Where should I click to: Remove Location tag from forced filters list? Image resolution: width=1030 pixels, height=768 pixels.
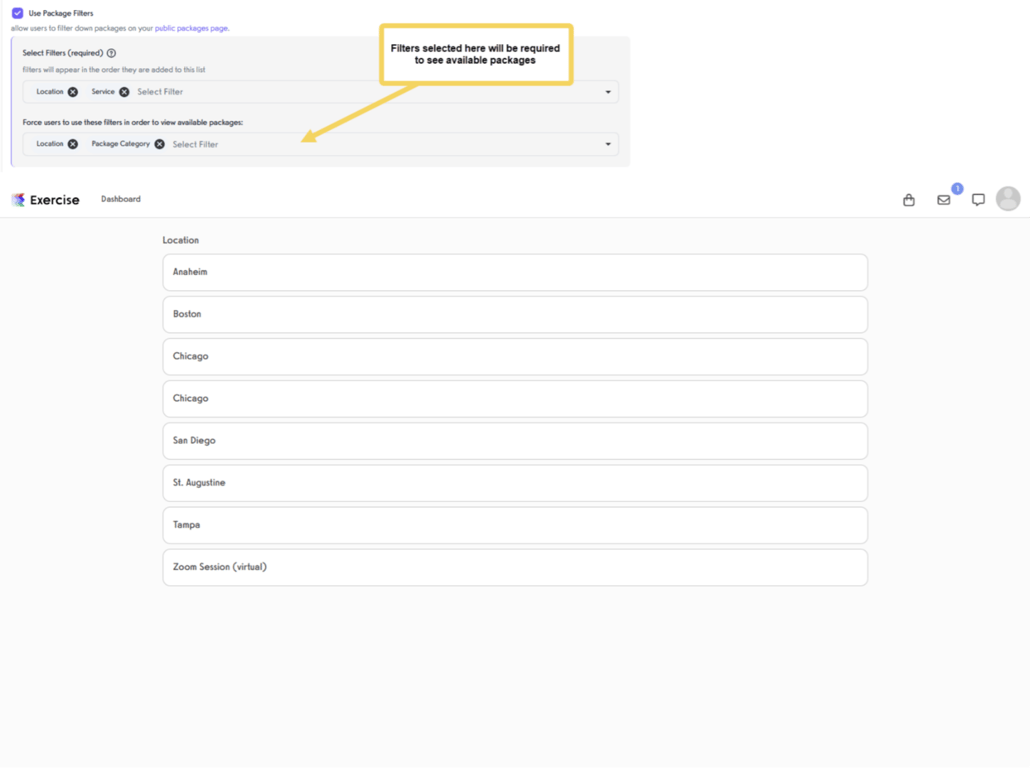point(73,144)
